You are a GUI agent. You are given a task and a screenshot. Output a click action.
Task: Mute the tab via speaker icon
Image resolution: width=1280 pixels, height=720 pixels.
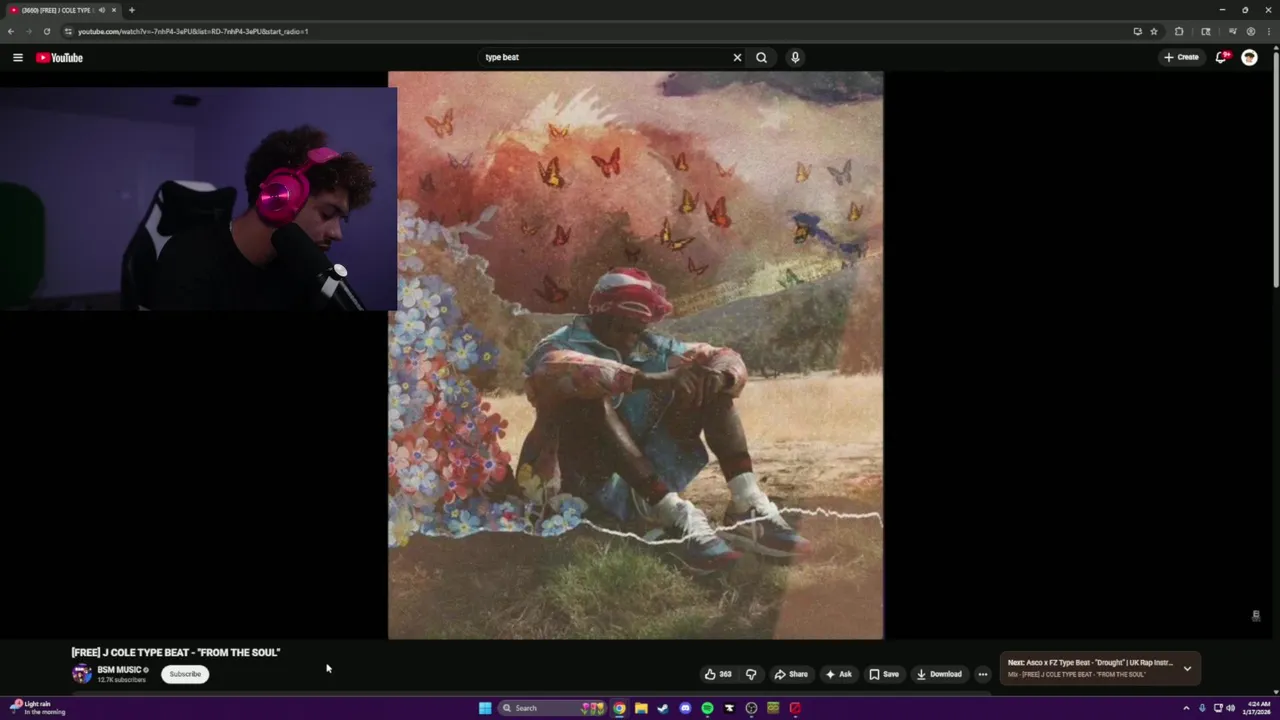coord(102,10)
